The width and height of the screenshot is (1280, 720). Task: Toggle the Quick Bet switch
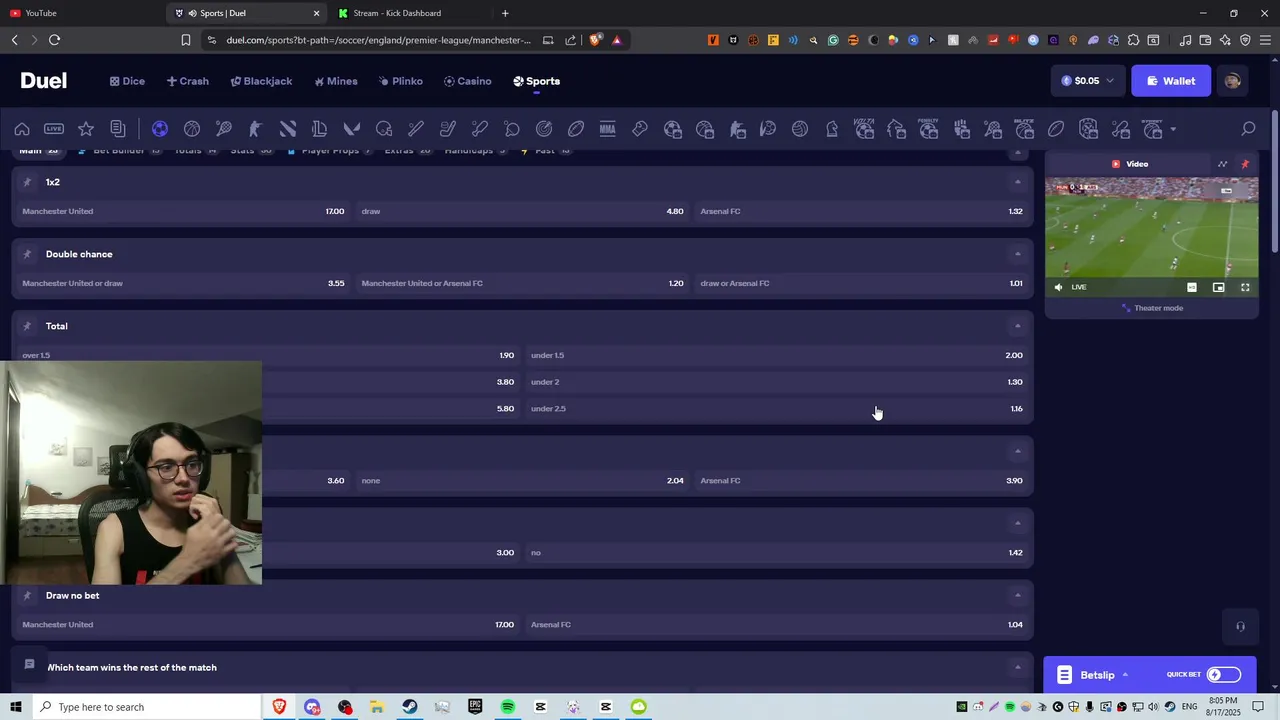(1224, 675)
